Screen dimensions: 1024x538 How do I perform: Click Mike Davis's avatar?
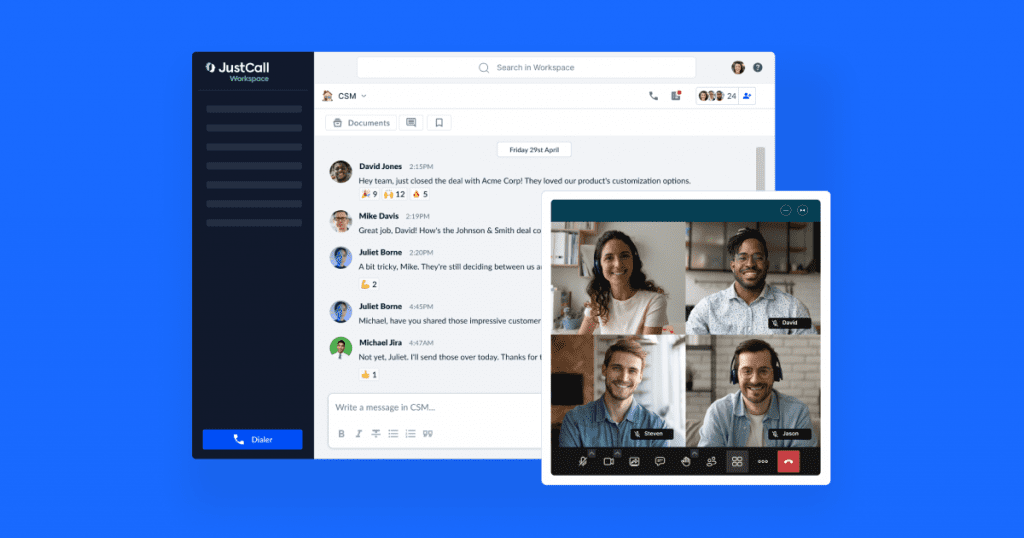point(340,221)
